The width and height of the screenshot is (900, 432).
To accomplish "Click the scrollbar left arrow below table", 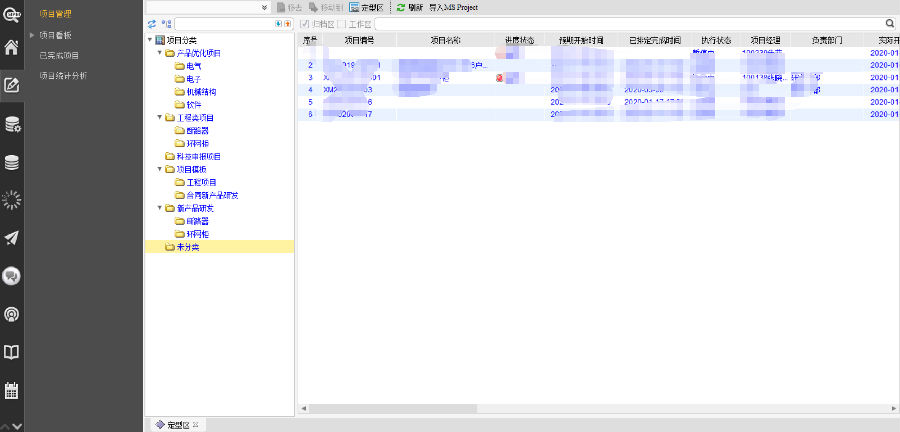I will click(302, 408).
